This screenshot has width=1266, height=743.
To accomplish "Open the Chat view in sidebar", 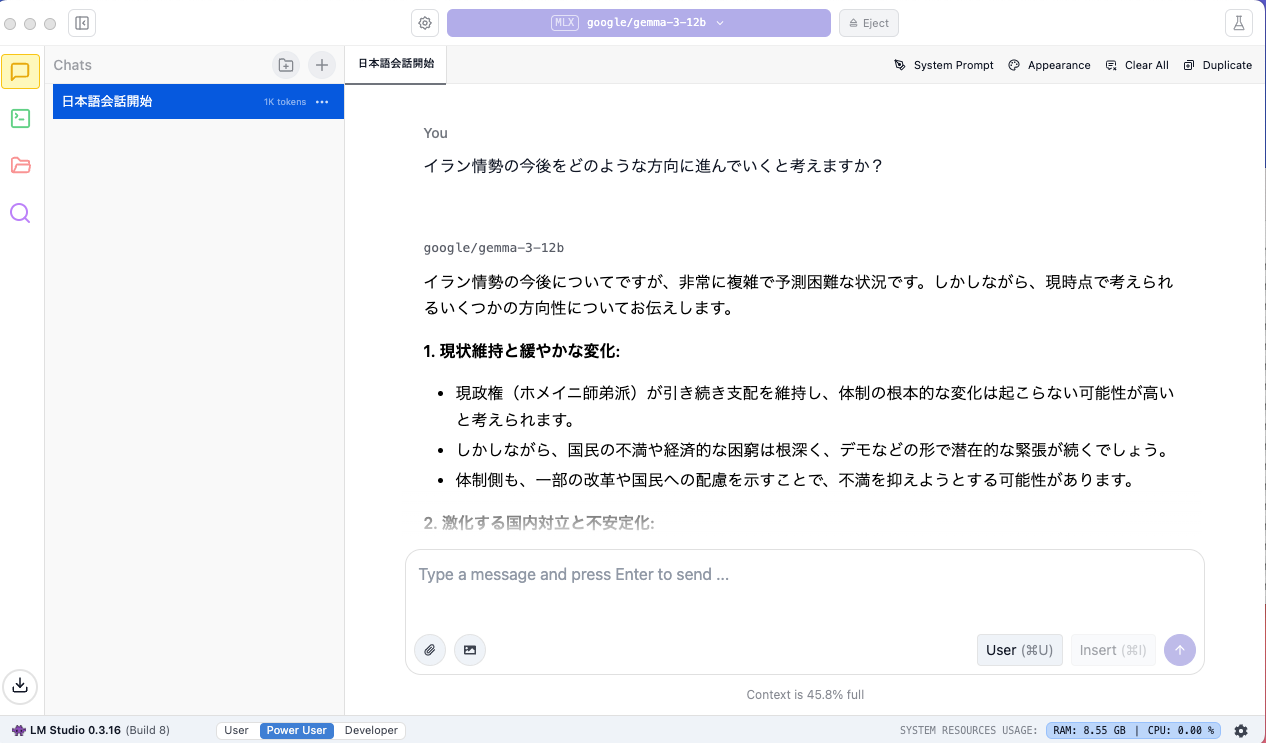I will (x=21, y=71).
